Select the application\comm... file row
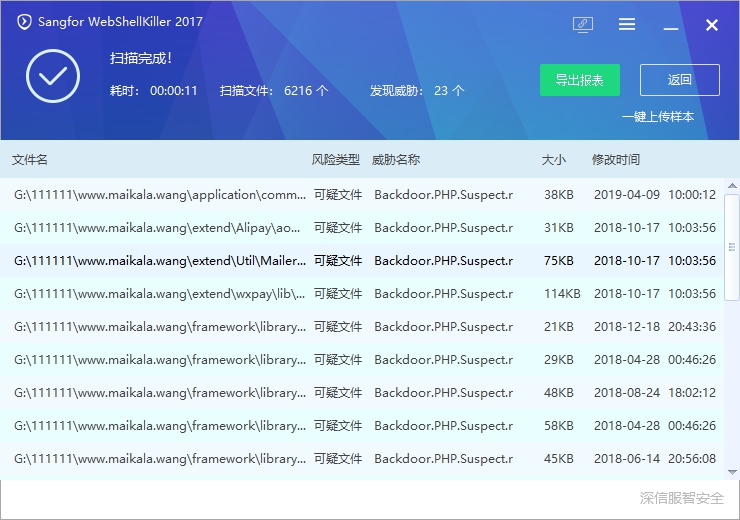740x520 pixels. [x=362, y=194]
